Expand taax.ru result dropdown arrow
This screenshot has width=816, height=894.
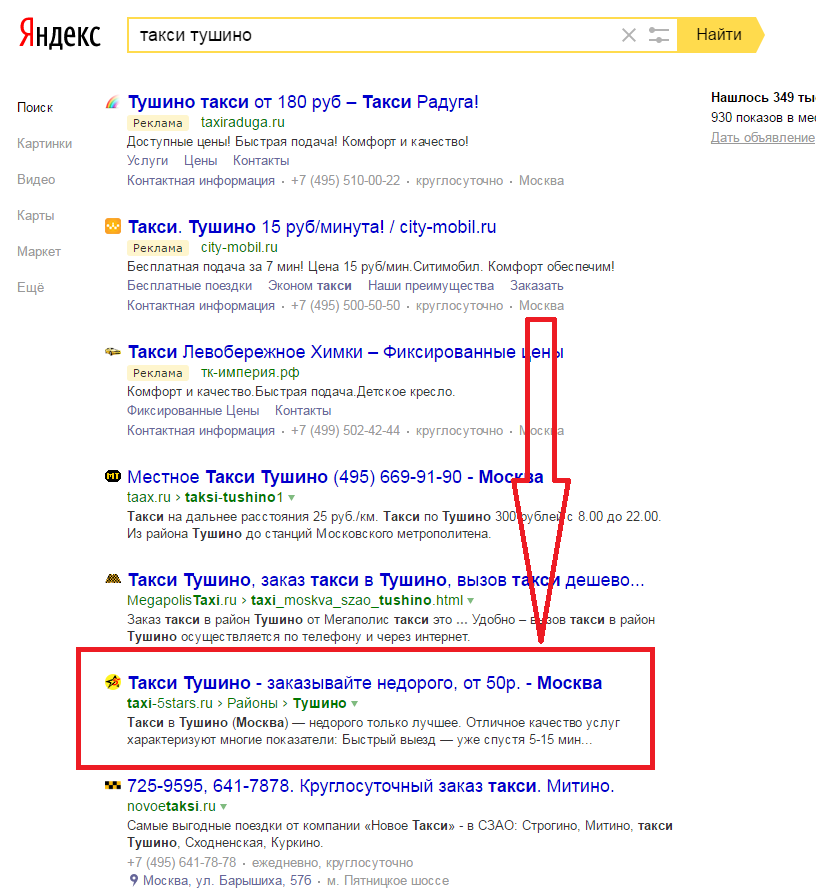coord(291,498)
